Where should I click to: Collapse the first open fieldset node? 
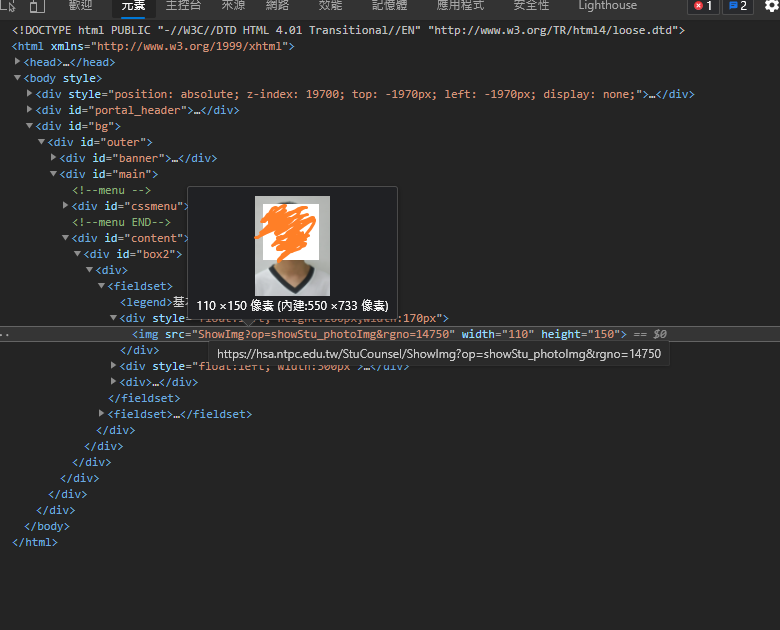point(101,286)
